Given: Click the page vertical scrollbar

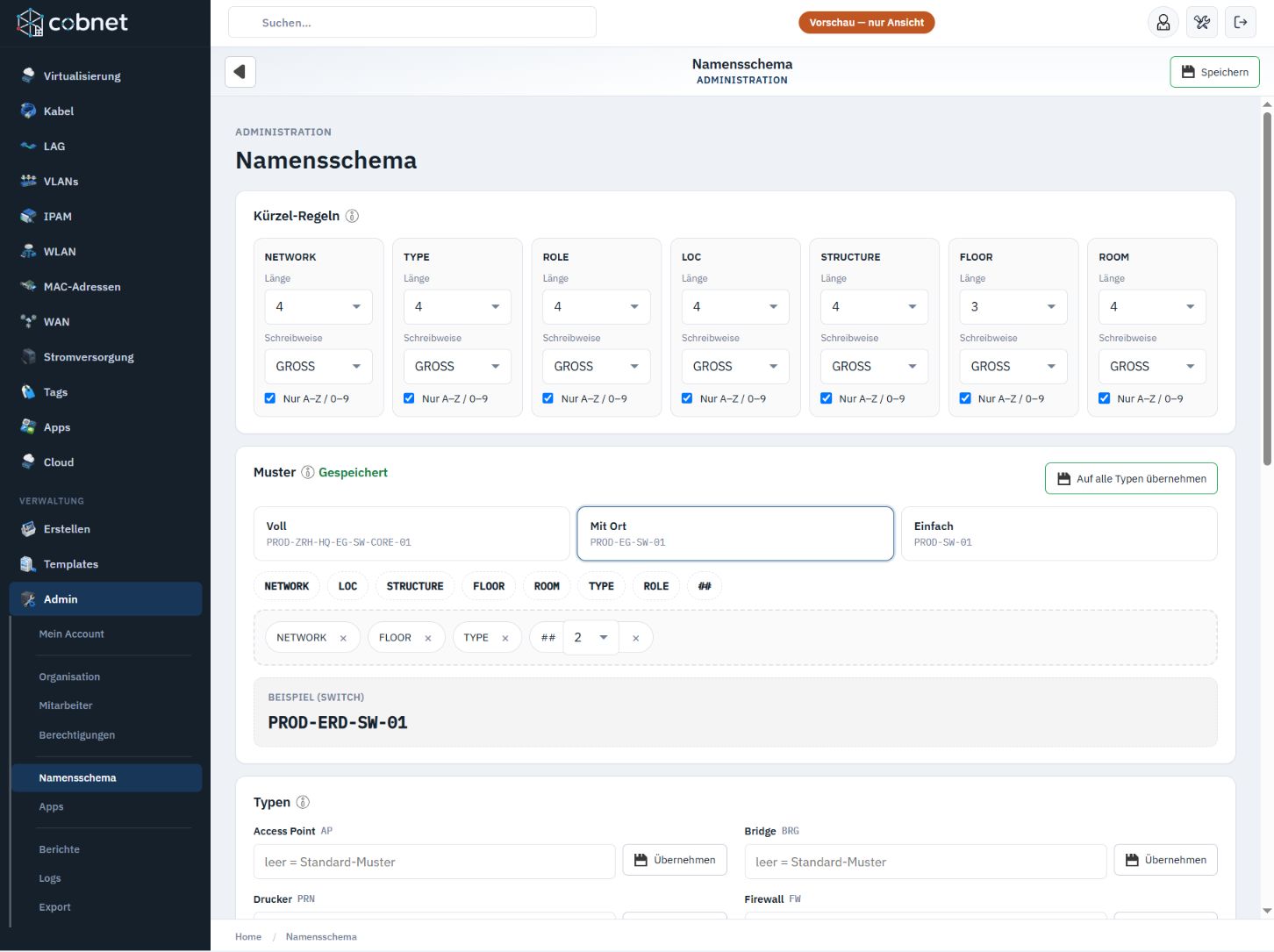Looking at the screenshot, I should coord(1267,290).
